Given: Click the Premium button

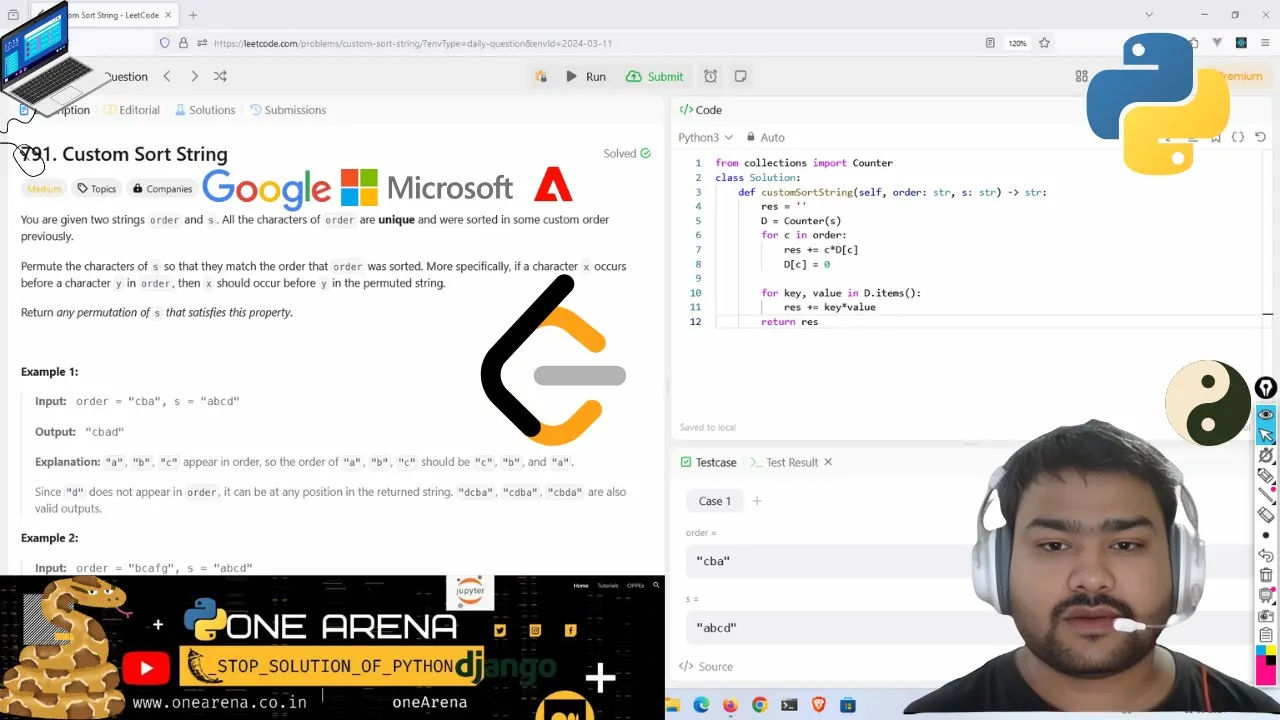Looking at the screenshot, I should click(1239, 76).
